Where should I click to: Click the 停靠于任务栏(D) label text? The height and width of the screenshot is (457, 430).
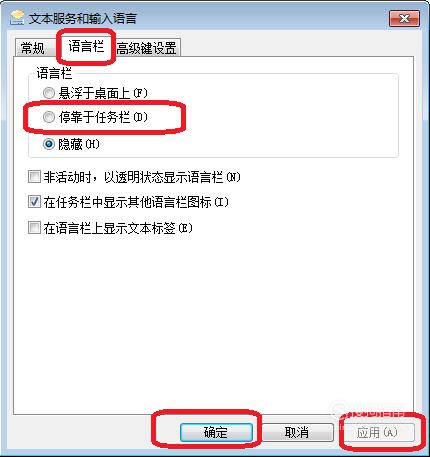[103, 117]
